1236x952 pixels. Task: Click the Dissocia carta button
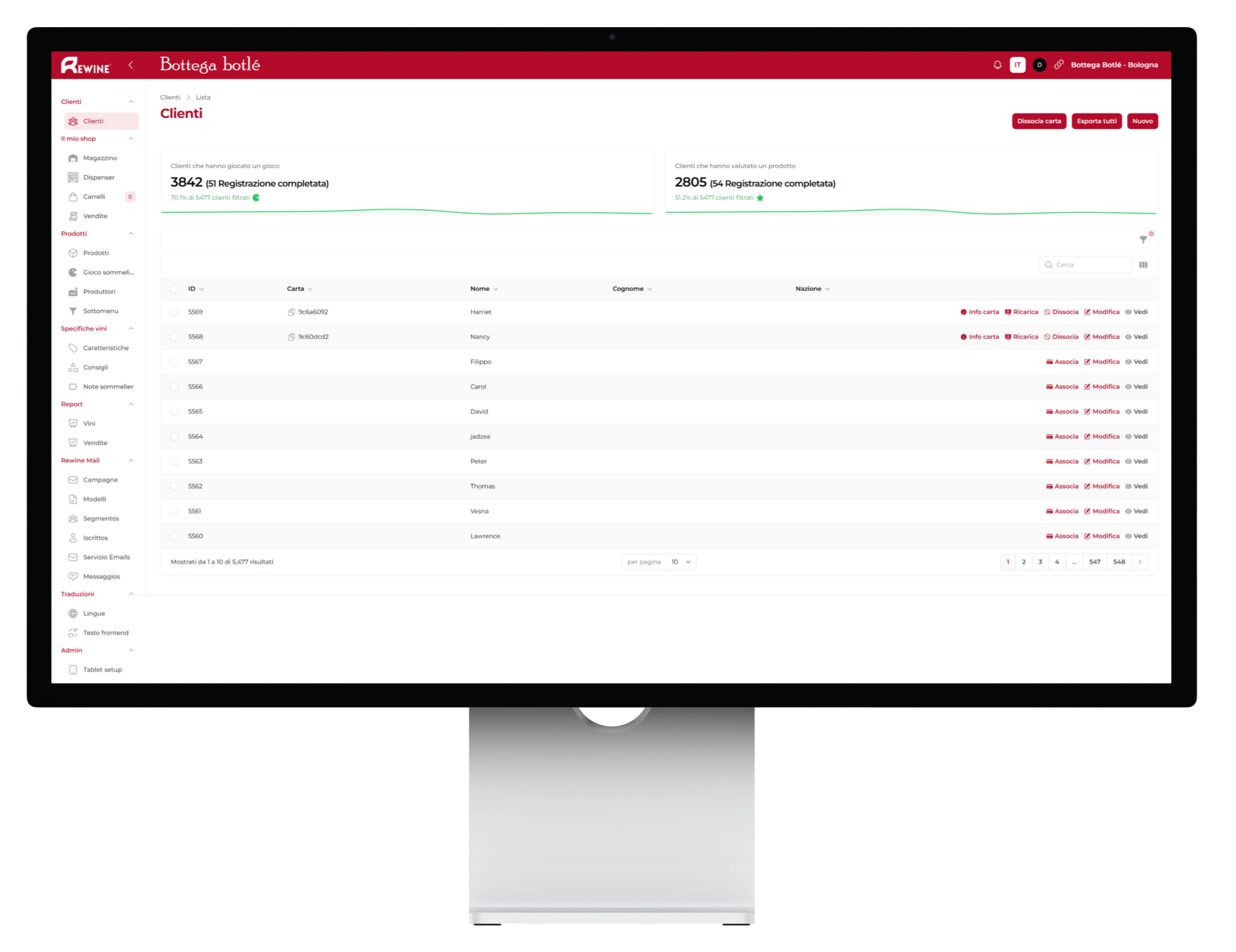pyautogui.click(x=1039, y=121)
